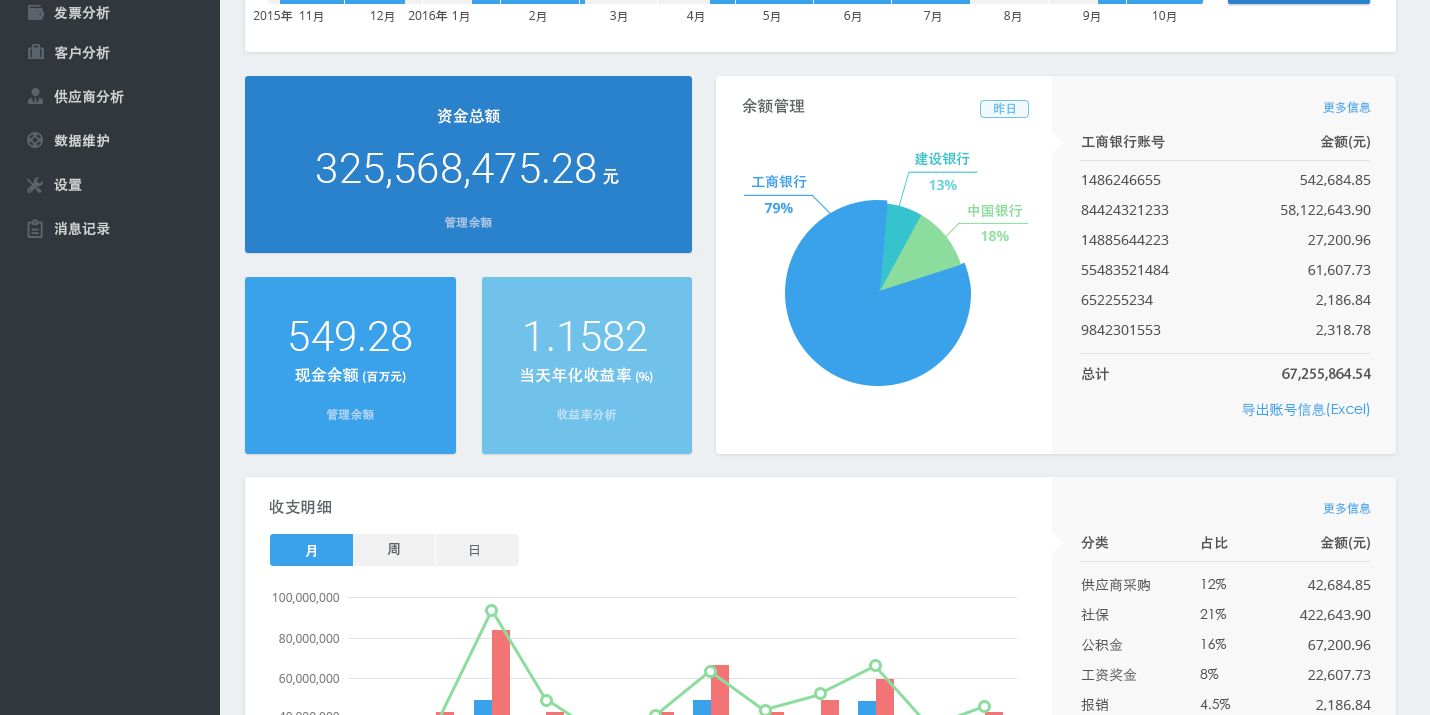Viewport: 1430px width, 715px height.
Task: Click the 资金总额 summary card
Action: pyautogui.click(x=468, y=164)
